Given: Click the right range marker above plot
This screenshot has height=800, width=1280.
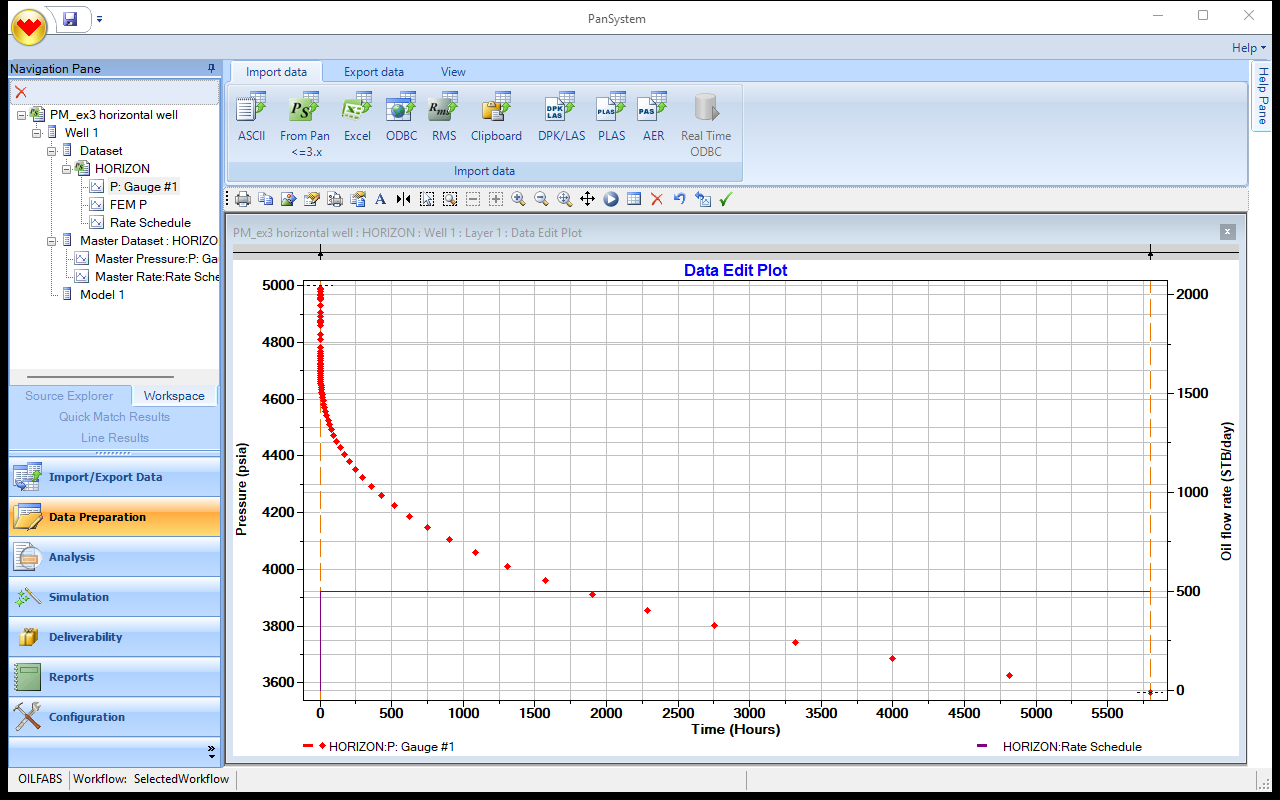Looking at the screenshot, I should click(1150, 255).
